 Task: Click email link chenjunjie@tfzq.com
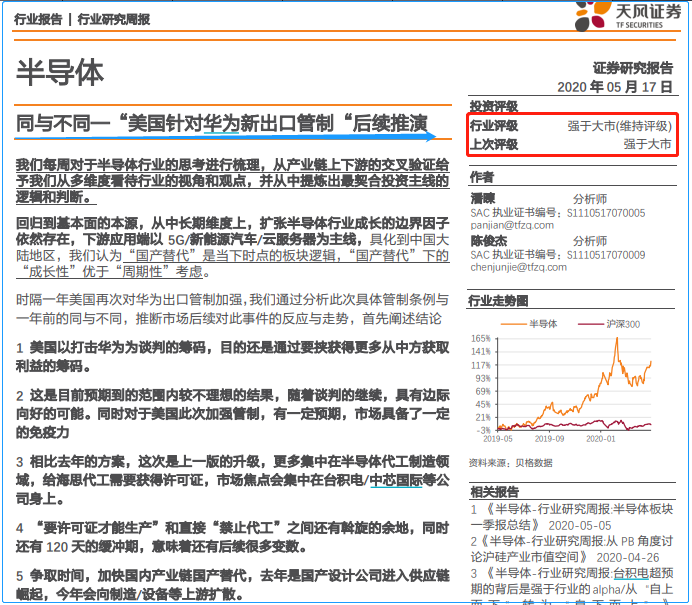pyautogui.click(x=519, y=267)
